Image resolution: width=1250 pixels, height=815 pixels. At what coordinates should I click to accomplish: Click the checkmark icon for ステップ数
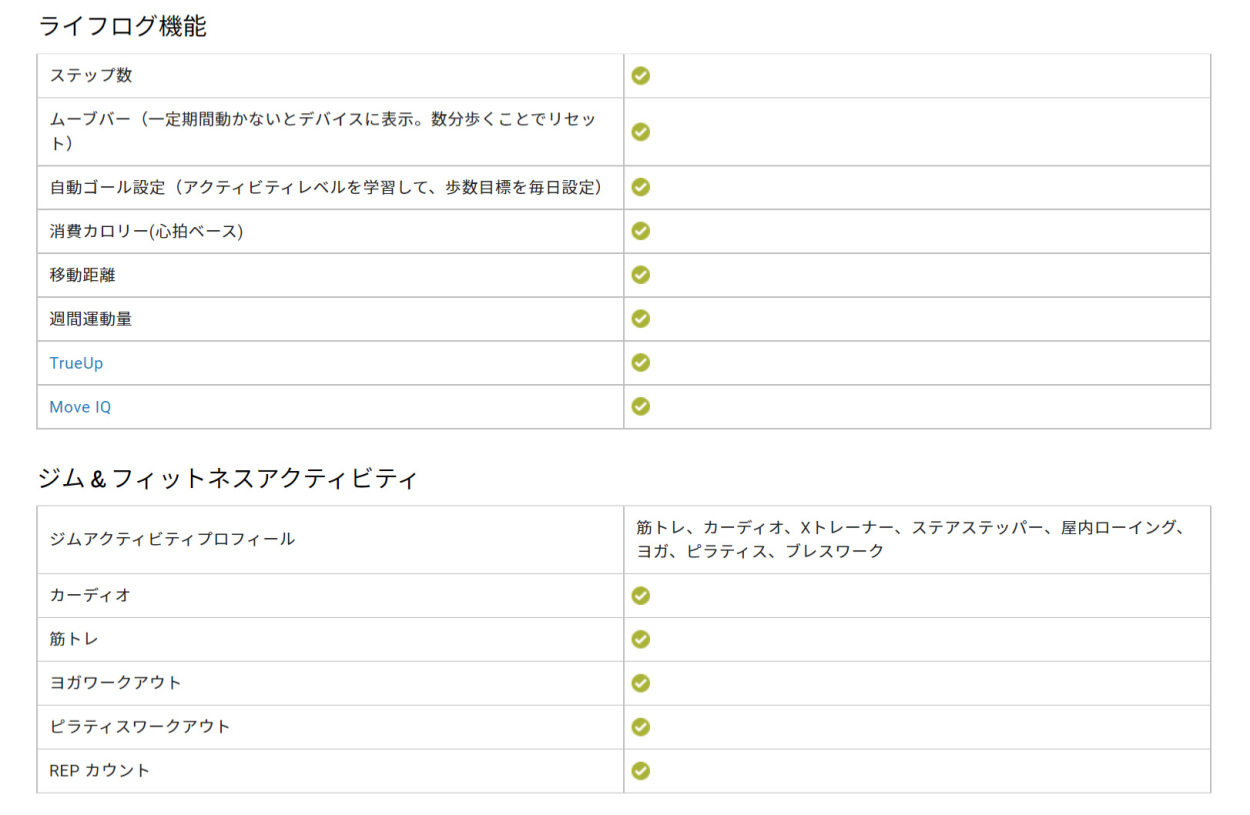(641, 76)
